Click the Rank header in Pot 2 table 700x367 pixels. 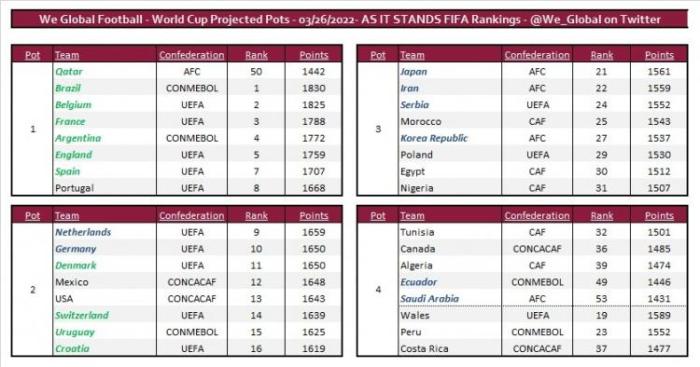click(x=256, y=216)
